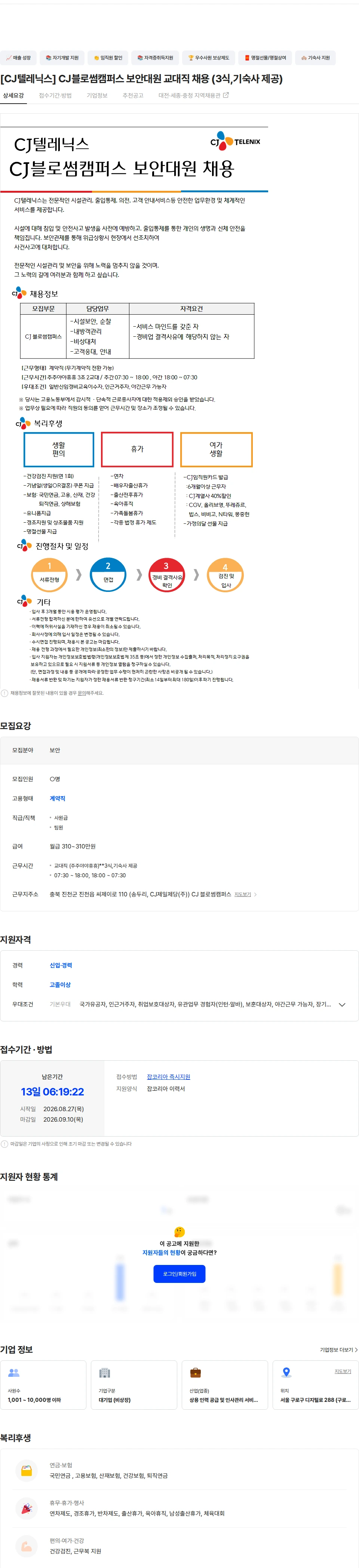The height and width of the screenshot is (1568, 359).
Task: Click the CJ Telenix logo in poster
Action: (x=235, y=141)
